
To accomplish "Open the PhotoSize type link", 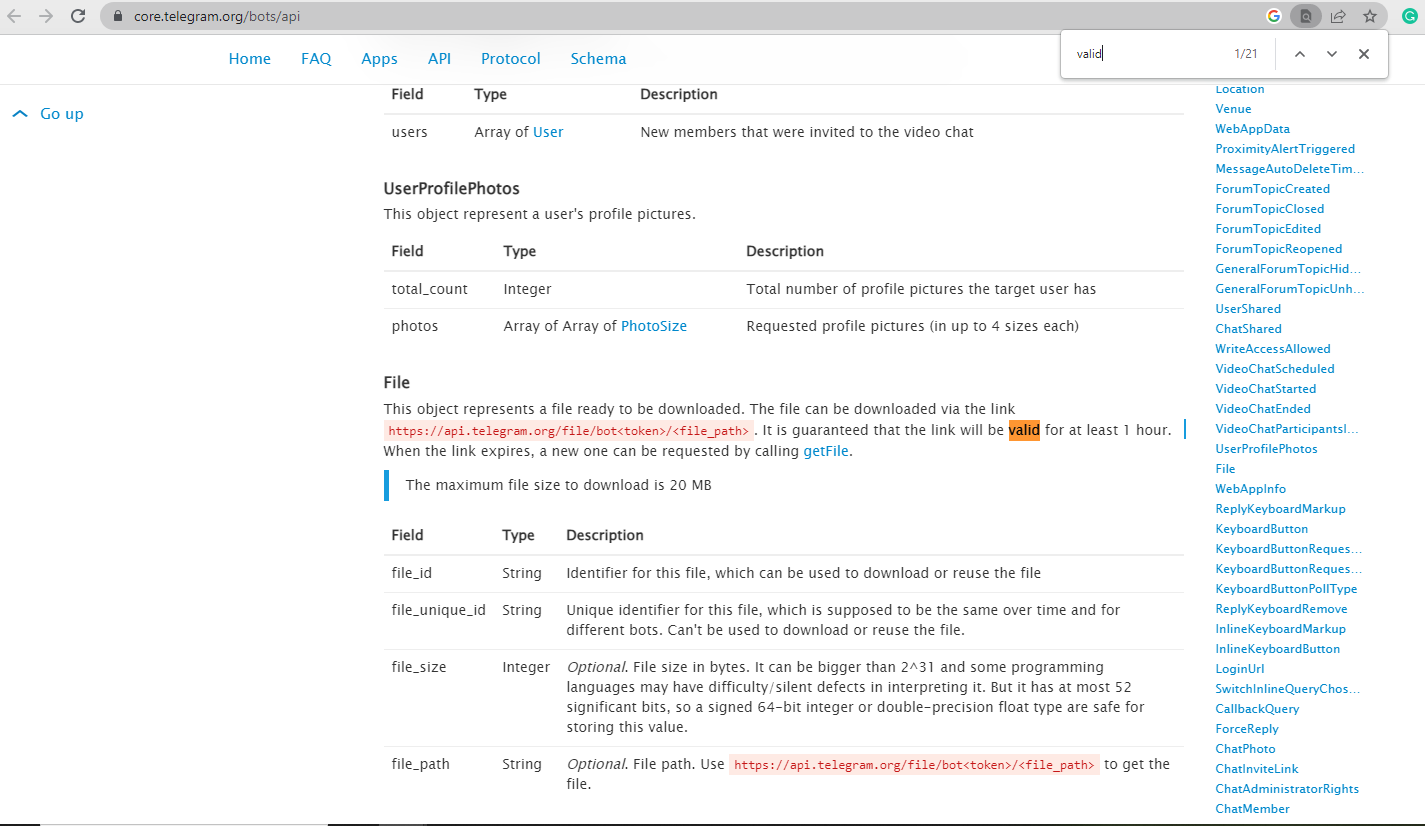I will 653,326.
